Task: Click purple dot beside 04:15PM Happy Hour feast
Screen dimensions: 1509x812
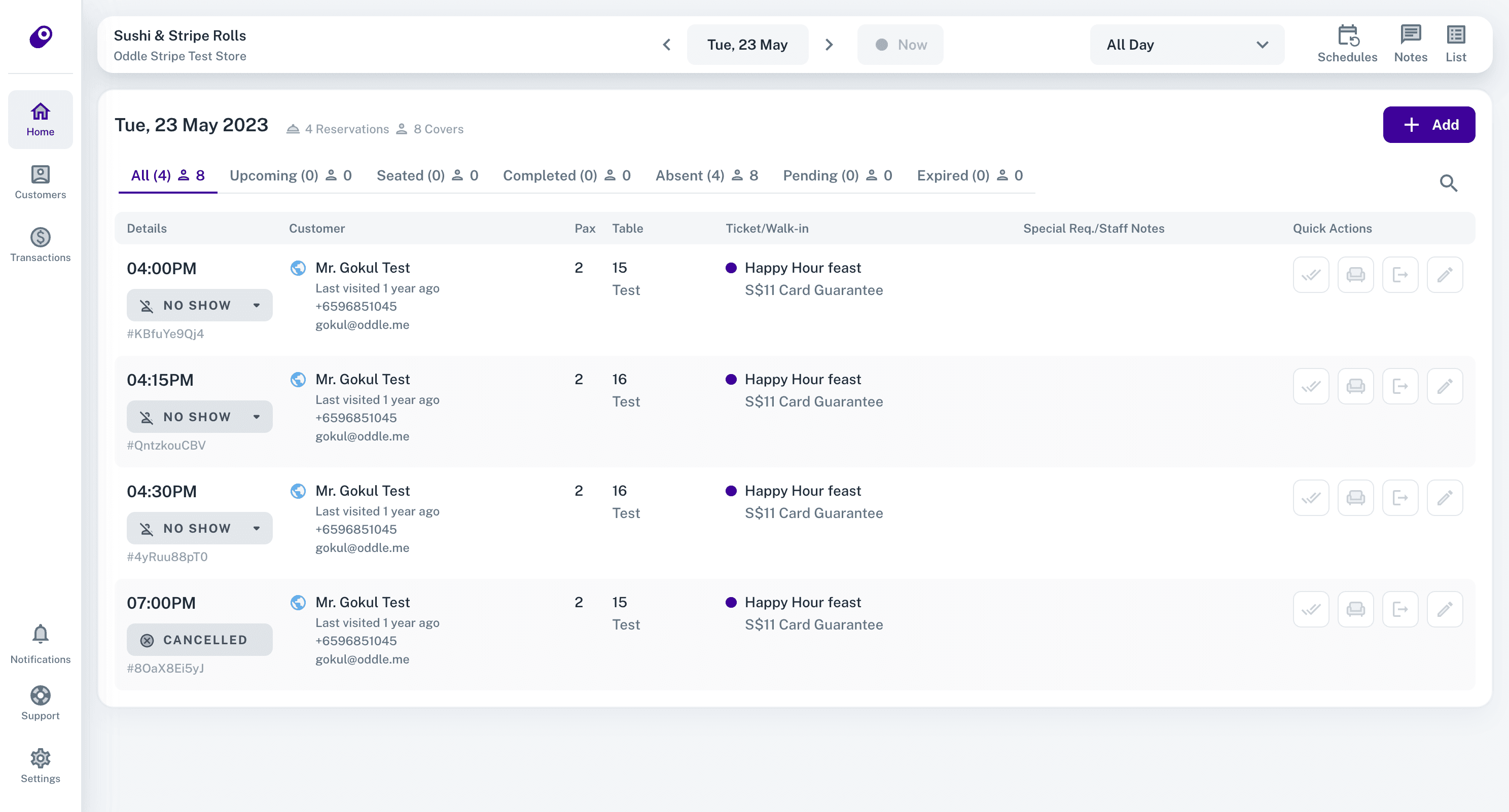Action: [731, 379]
